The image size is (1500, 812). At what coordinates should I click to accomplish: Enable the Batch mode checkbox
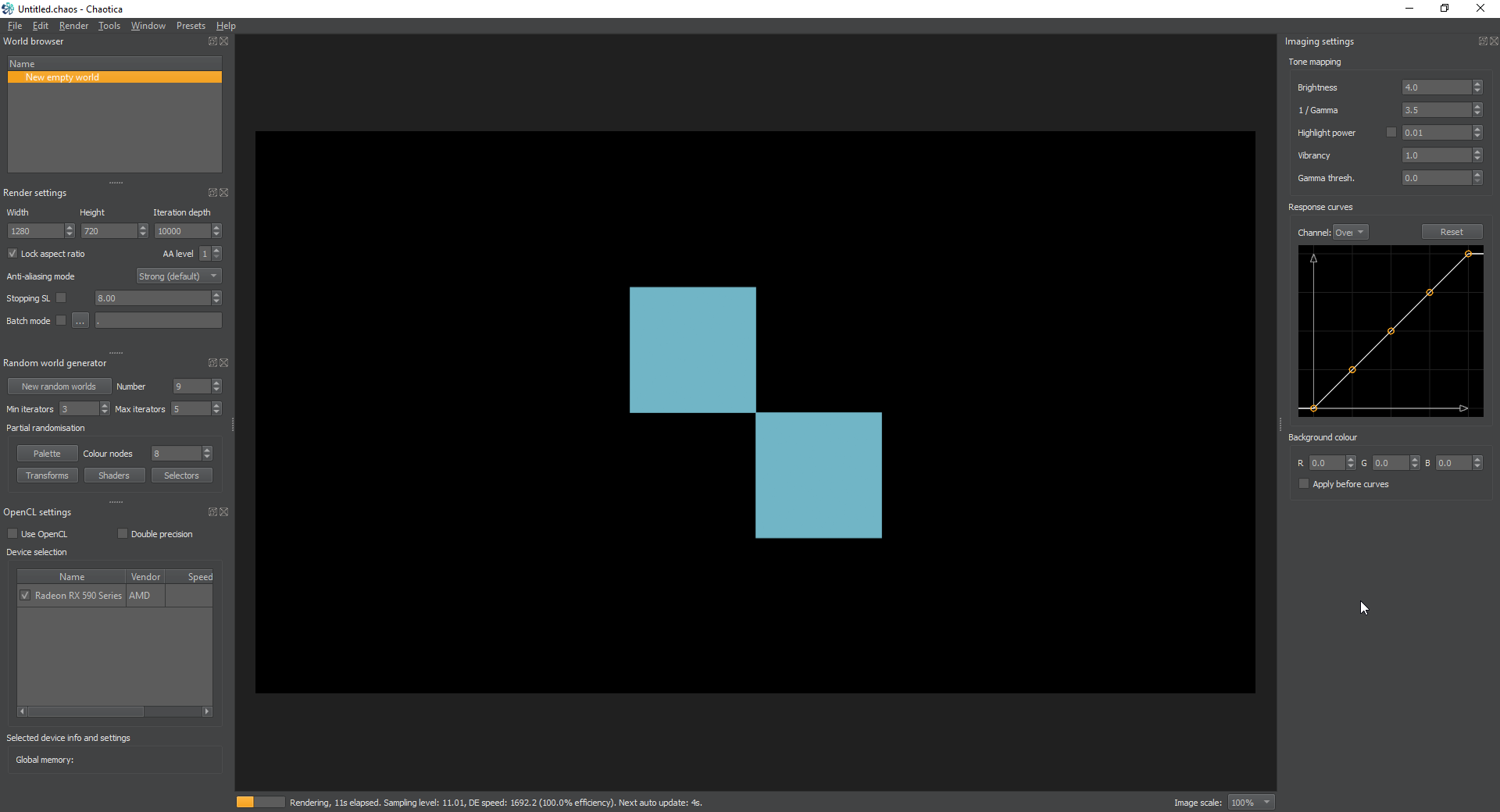pyautogui.click(x=61, y=321)
